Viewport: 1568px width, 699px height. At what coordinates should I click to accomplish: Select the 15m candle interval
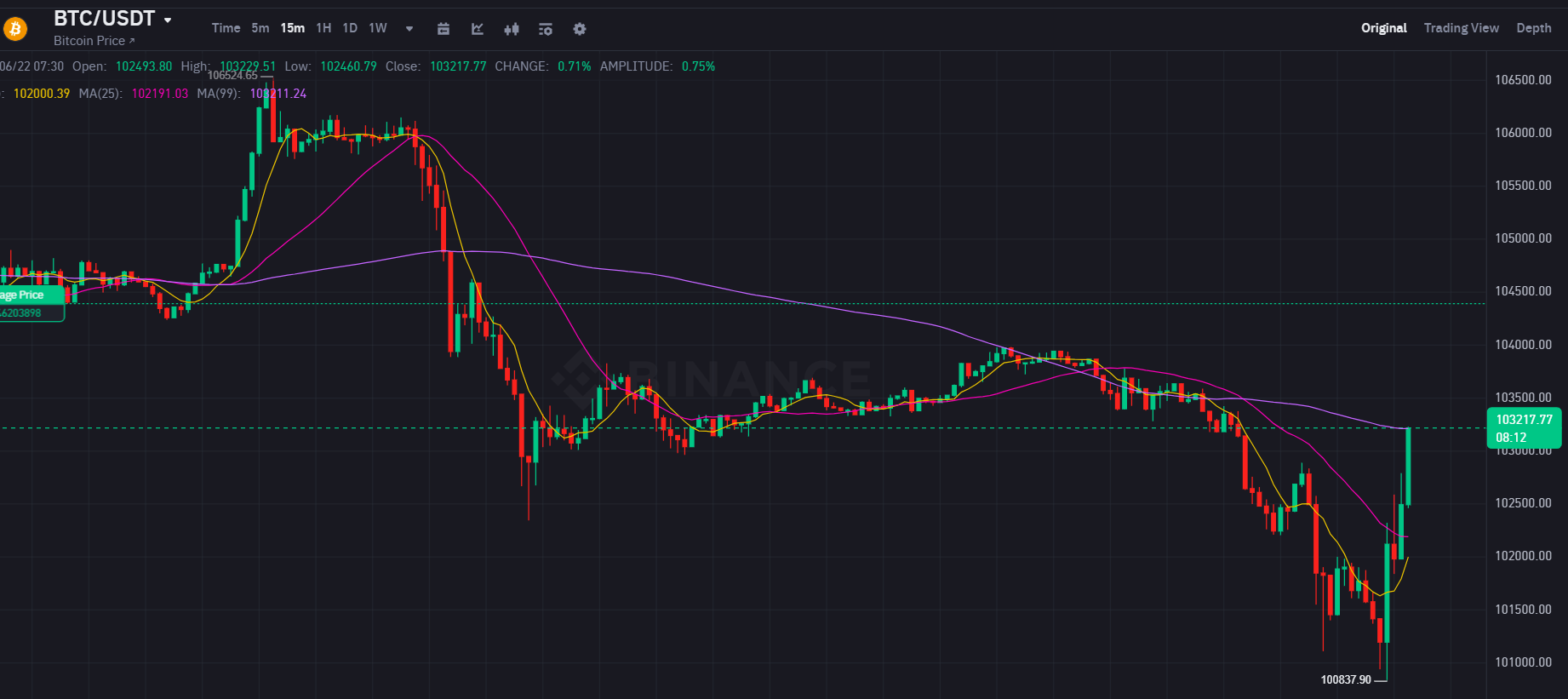[293, 28]
